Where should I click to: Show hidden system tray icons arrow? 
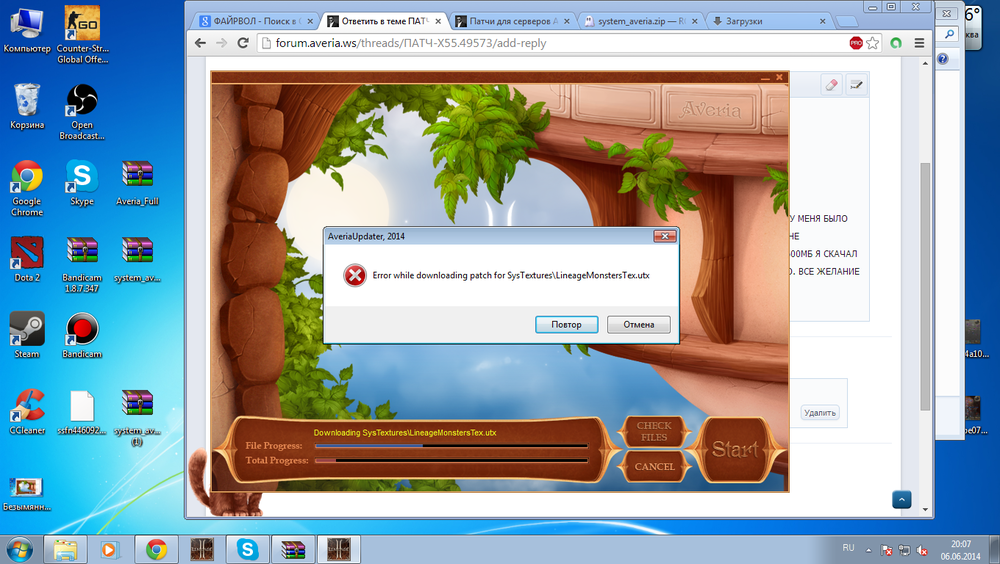click(x=867, y=549)
